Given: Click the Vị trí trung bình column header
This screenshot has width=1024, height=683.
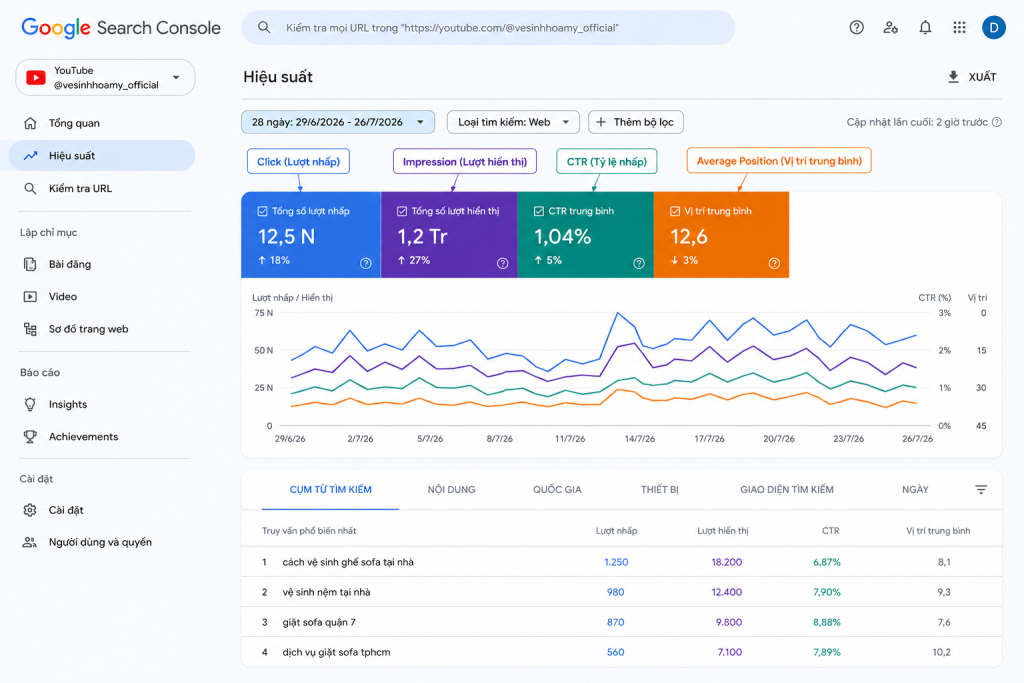Looking at the screenshot, I should [938, 531].
